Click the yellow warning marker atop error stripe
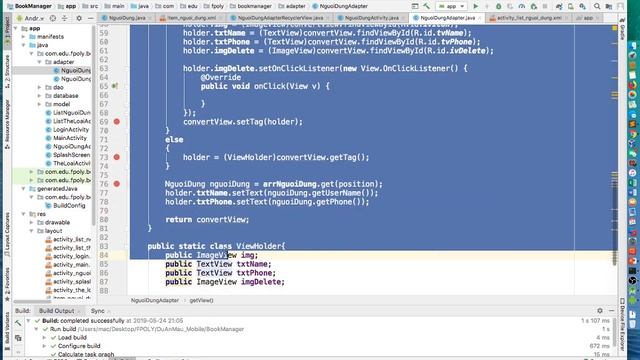This screenshot has height=360, width=640. pos(614,28)
